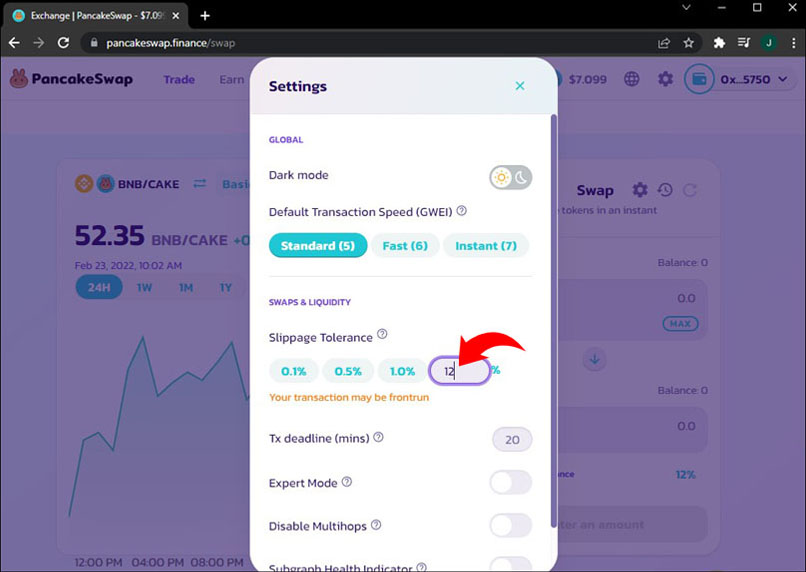Open Chrome three-dot menu
The image size is (806, 572).
(794, 43)
